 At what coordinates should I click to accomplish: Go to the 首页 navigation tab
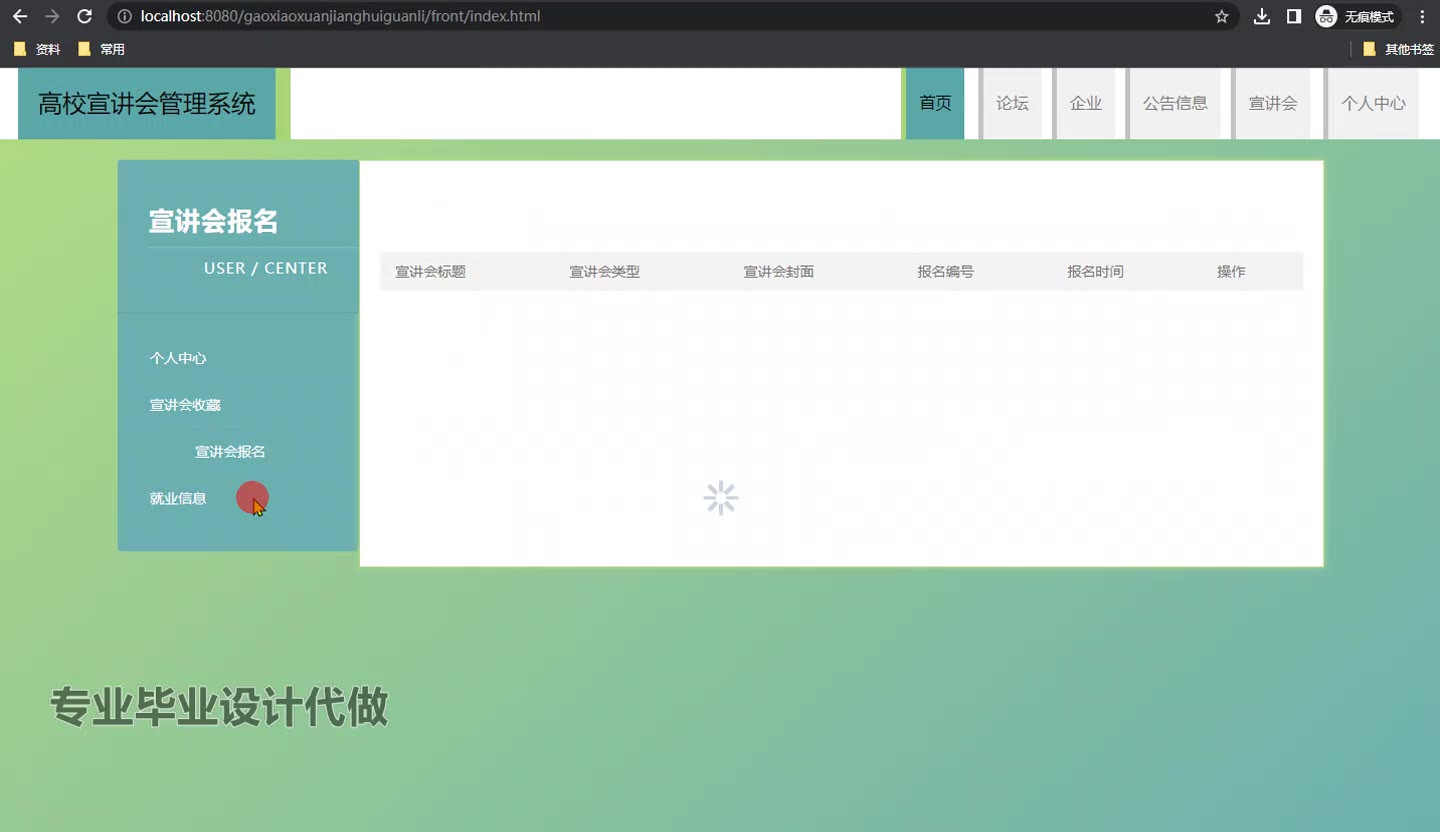click(935, 103)
